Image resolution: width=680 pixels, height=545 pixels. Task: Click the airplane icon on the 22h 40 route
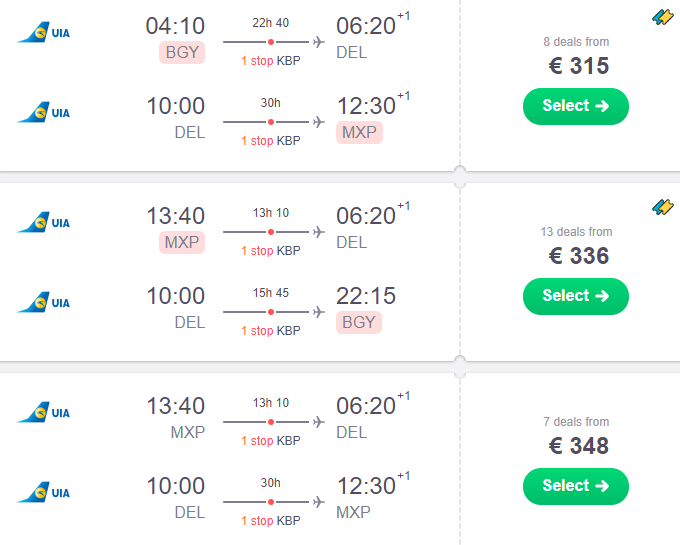[319, 42]
